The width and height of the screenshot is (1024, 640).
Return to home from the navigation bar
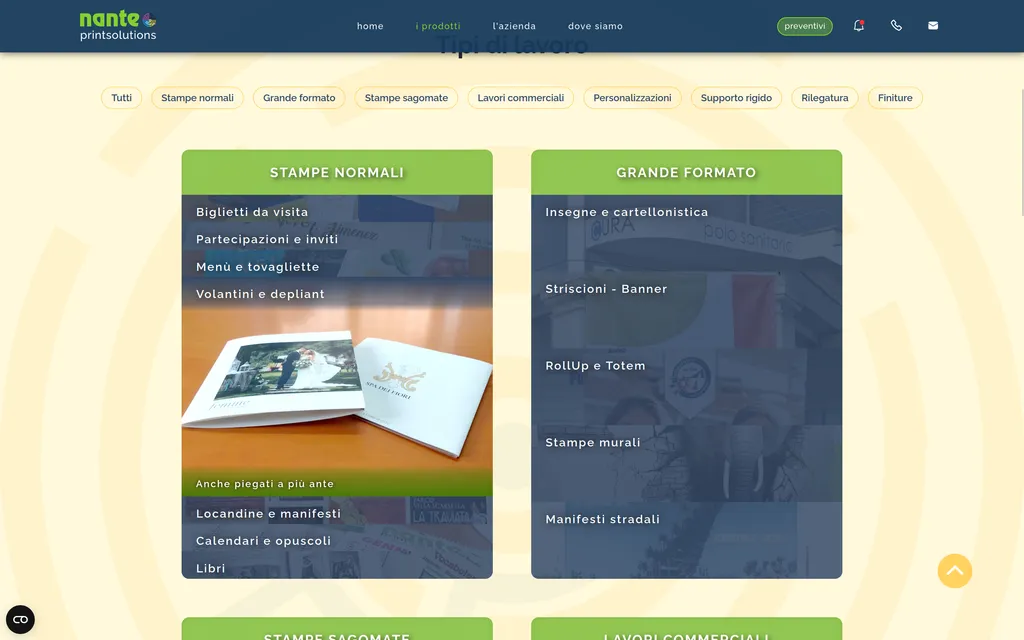(x=370, y=26)
